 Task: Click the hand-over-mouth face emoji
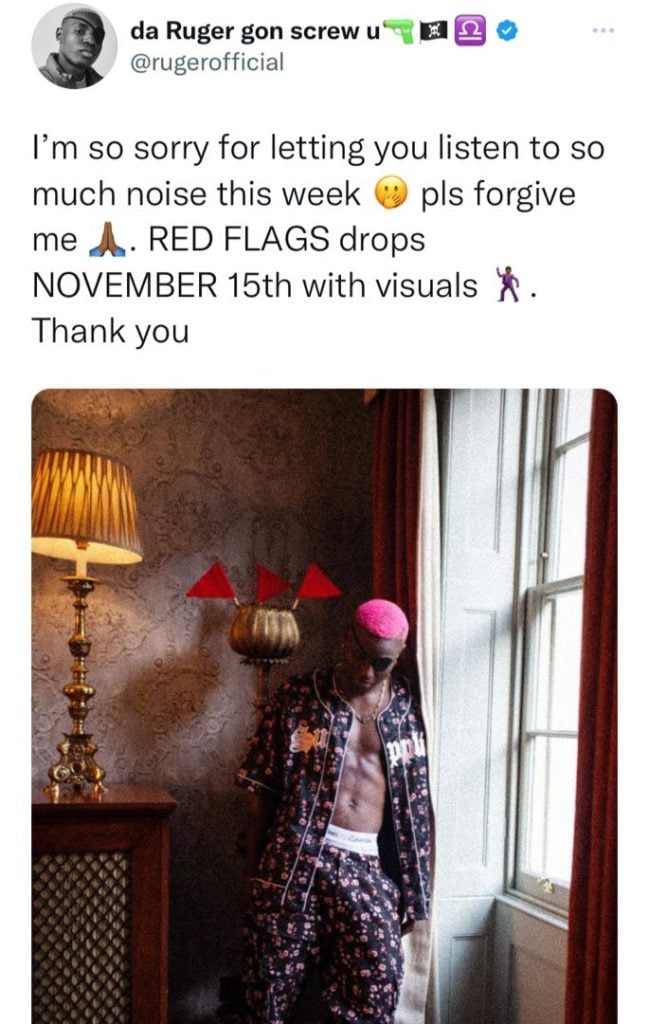(x=390, y=194)
